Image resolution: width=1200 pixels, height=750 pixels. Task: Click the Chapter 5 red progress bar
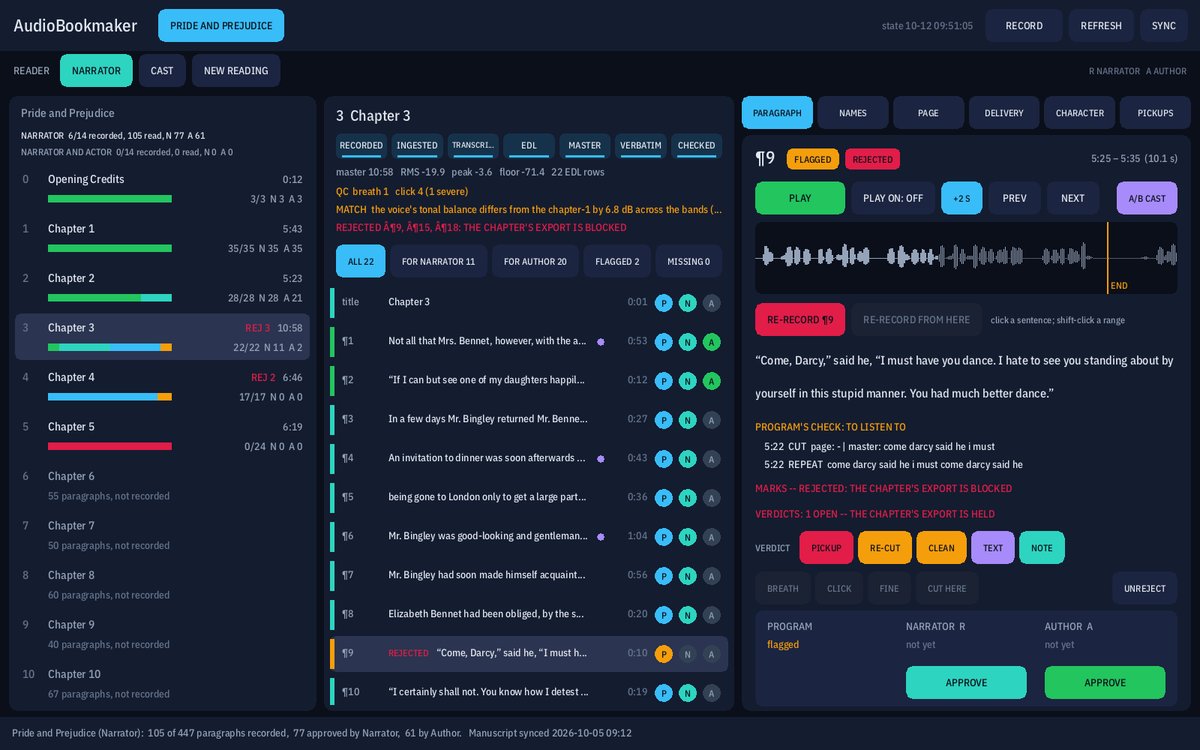tap(110, 446)
